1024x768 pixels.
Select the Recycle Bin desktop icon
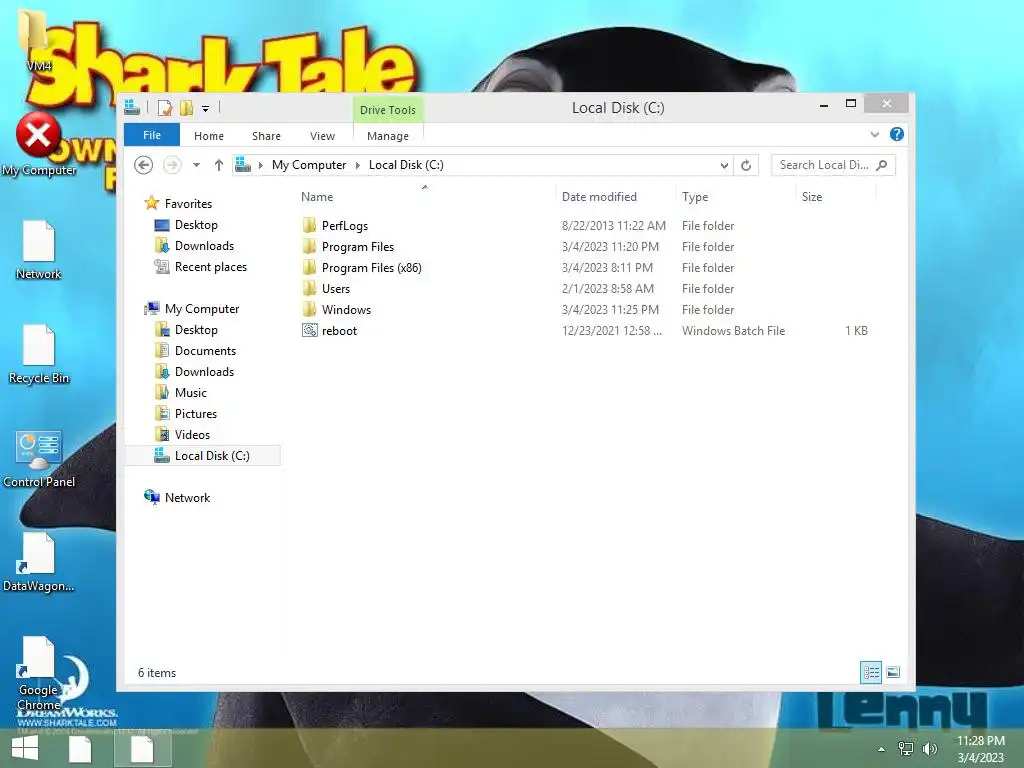[x=39, y=355]
